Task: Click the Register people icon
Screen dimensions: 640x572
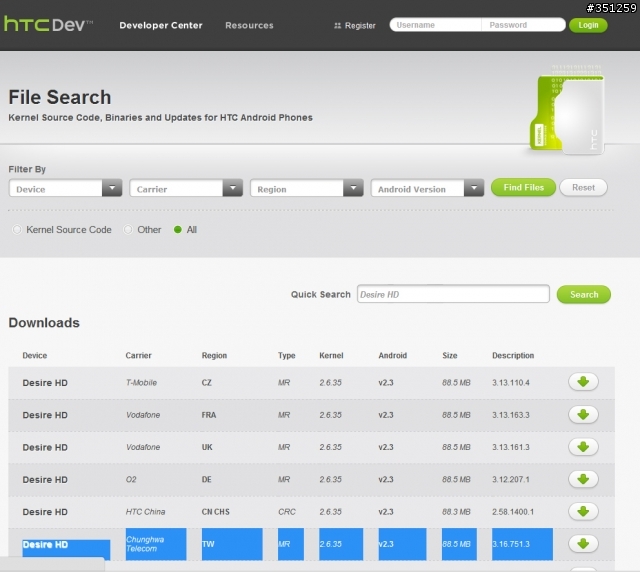Action: (337, 25)
